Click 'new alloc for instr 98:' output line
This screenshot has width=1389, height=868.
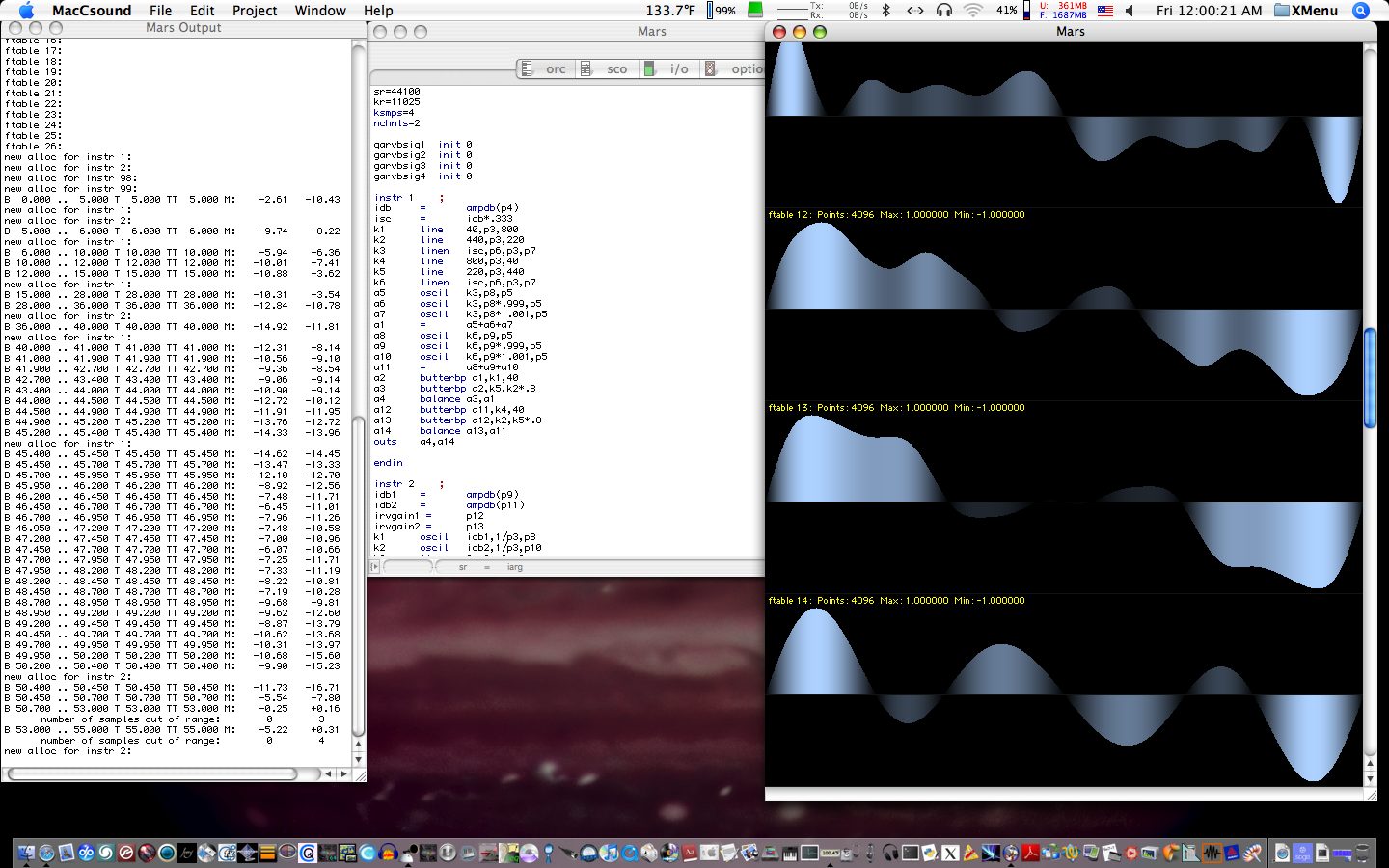(70, 178)
